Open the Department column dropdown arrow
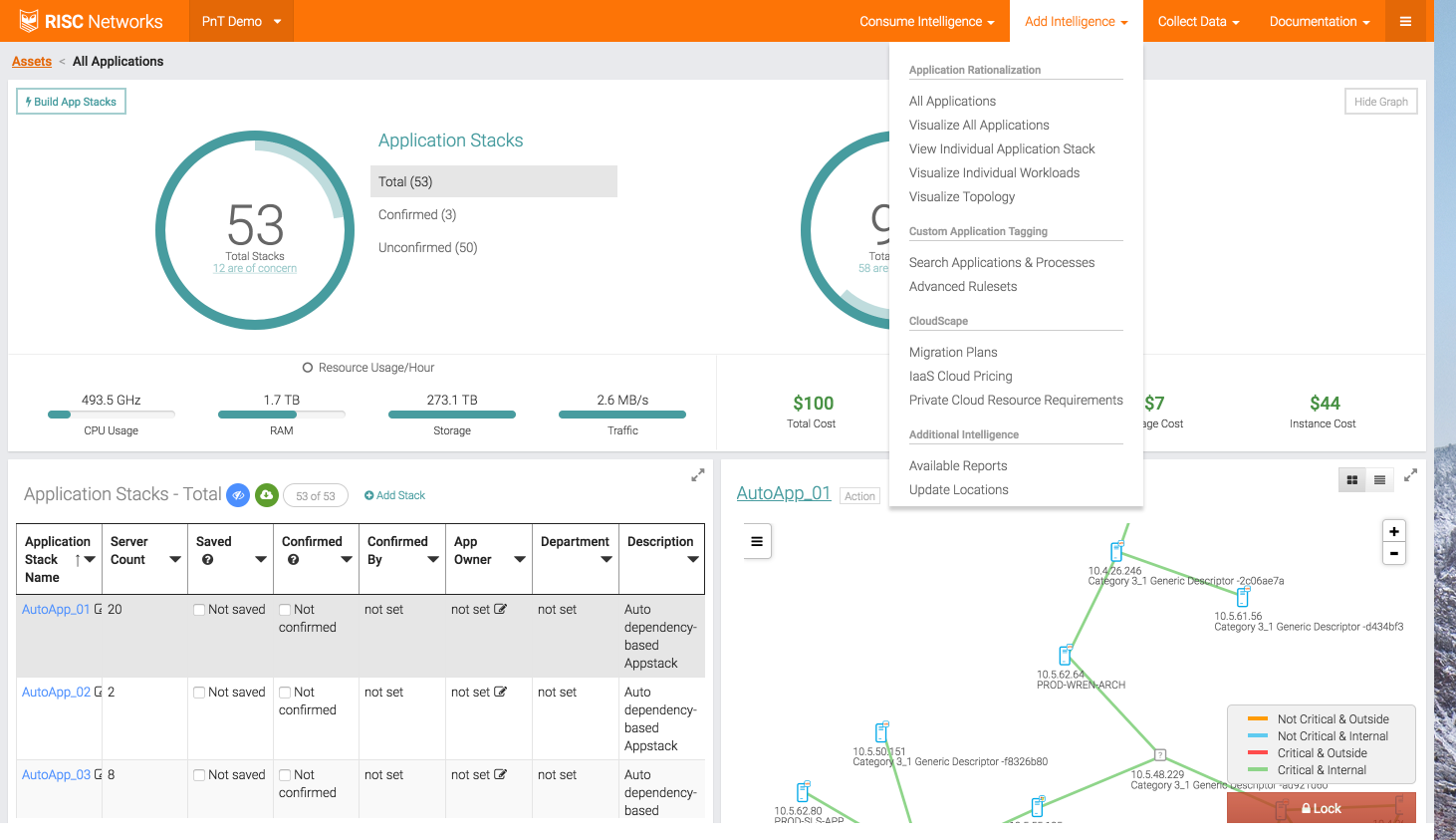This screenshot has width=1456, height=840. (607, 560)
